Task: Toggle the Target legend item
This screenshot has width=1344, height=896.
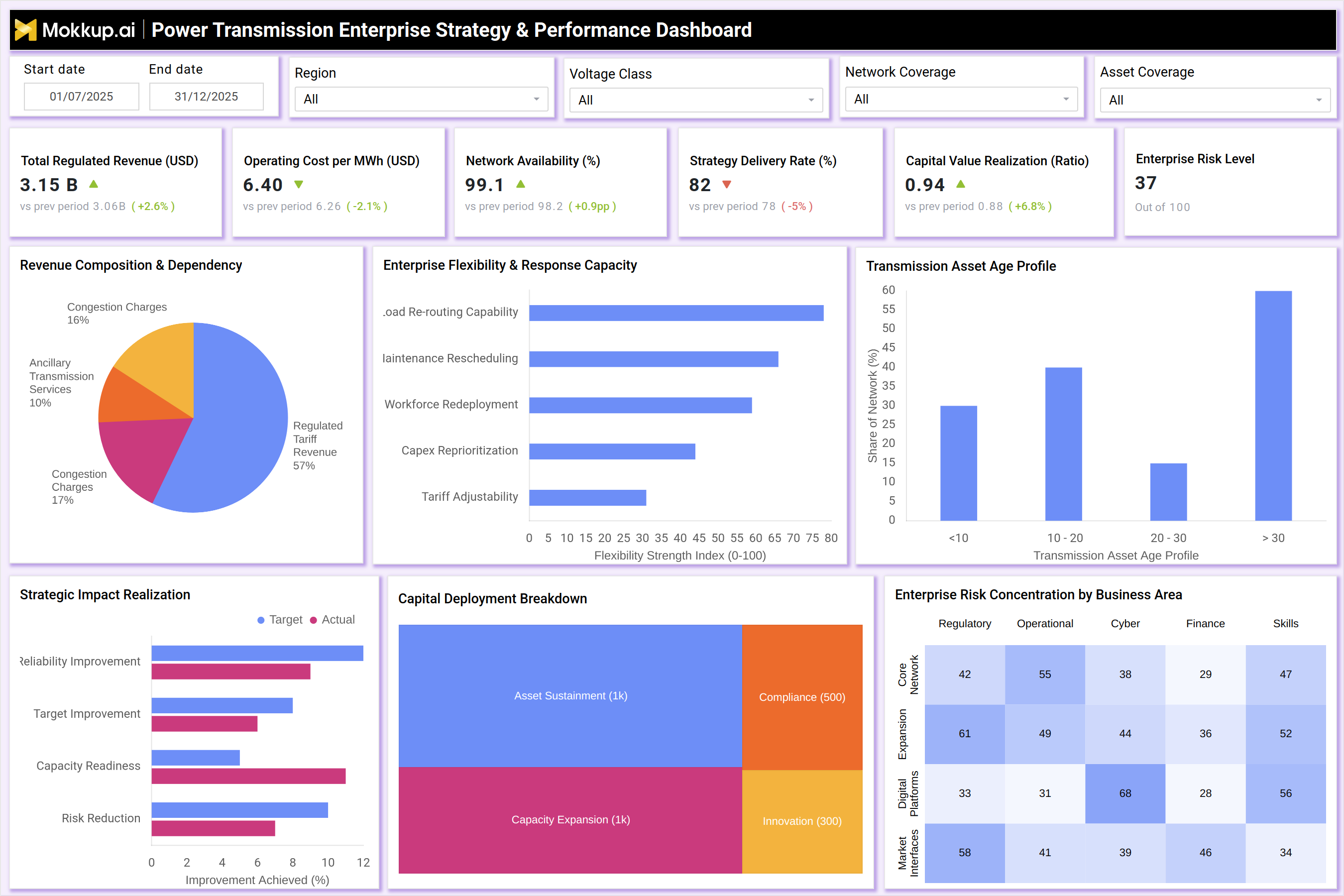Action: point(279,619)
